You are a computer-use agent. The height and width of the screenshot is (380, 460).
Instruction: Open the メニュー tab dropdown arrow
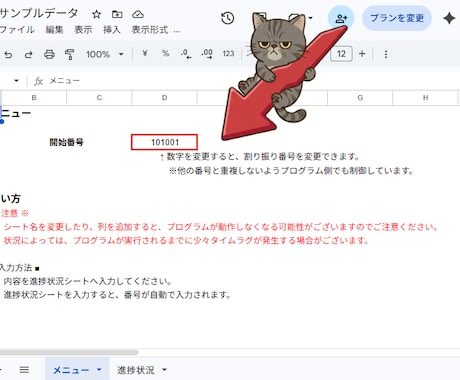pos(99,370)
